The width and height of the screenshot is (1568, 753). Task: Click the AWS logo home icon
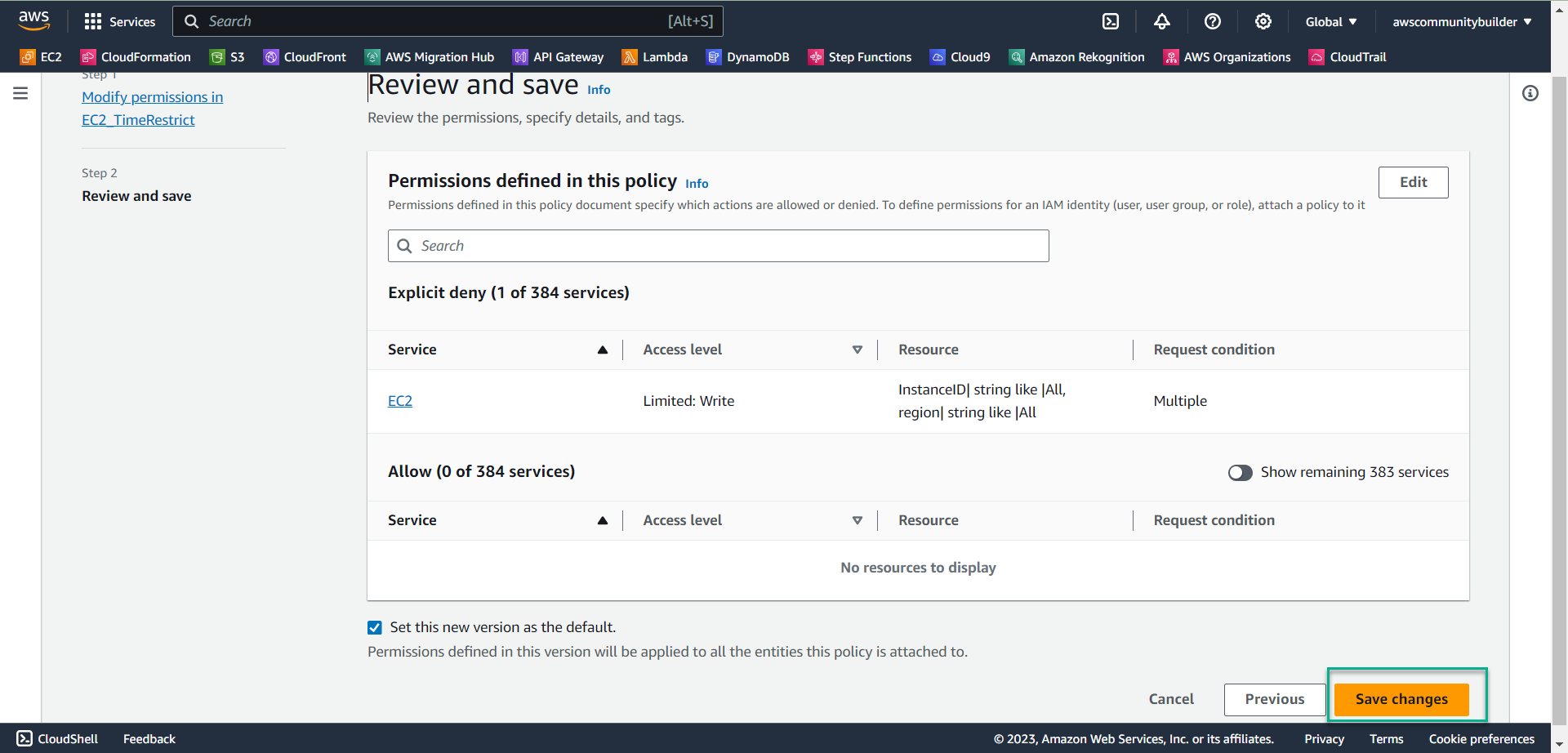click(33, 20)
